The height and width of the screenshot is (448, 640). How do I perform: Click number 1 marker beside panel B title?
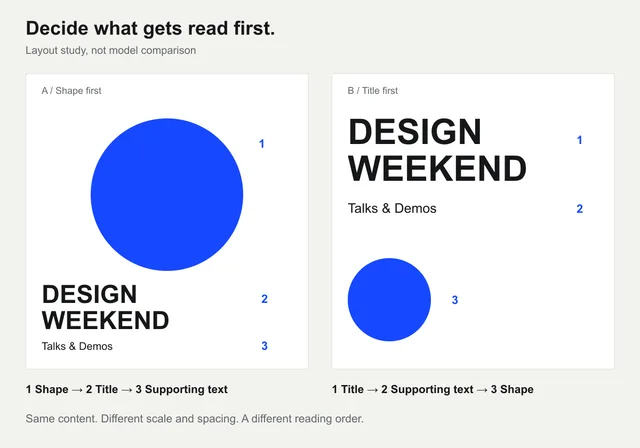point(579,140)
